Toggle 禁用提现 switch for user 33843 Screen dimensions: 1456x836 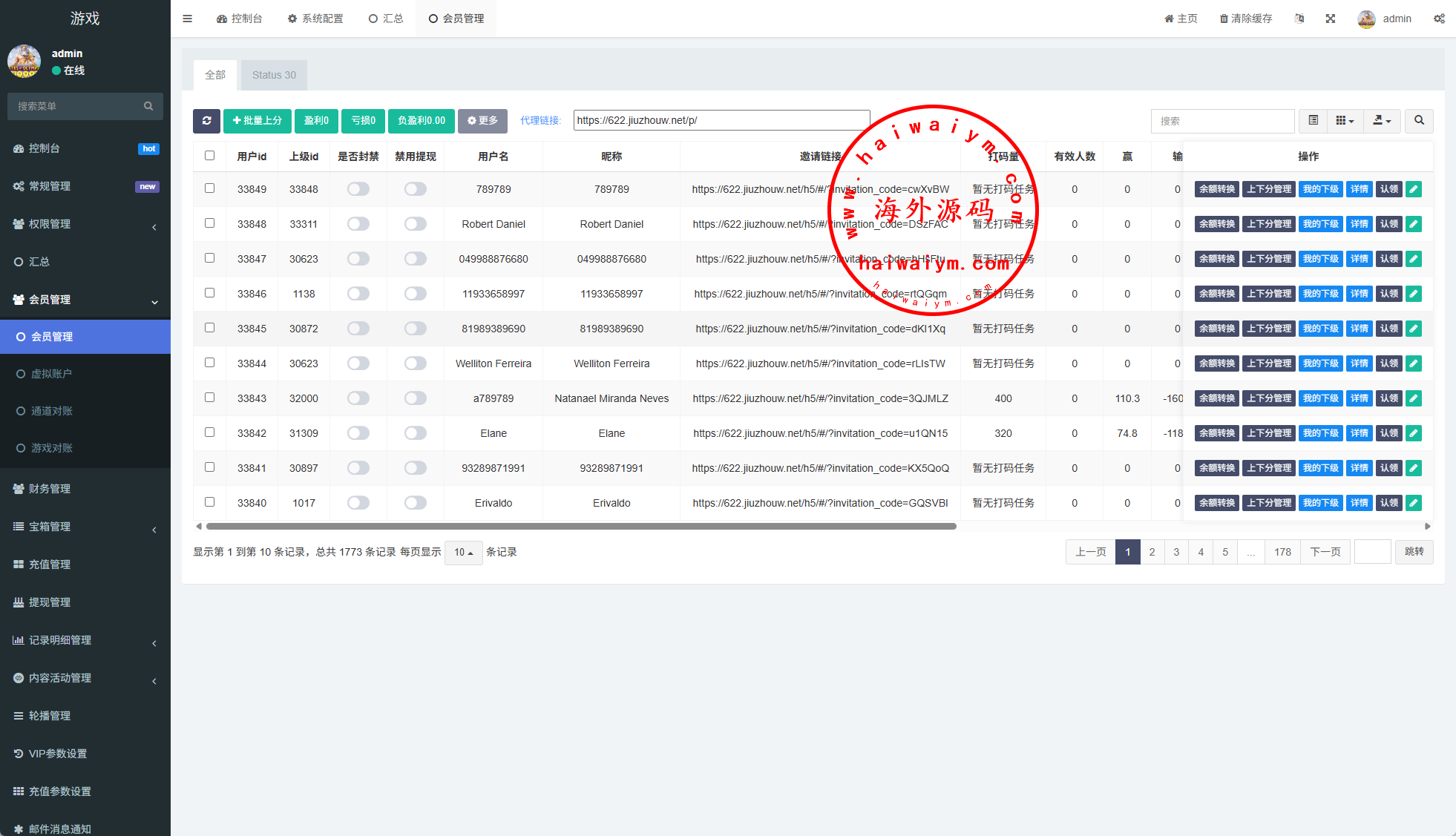pyautogui.click(x=416, y=398)
